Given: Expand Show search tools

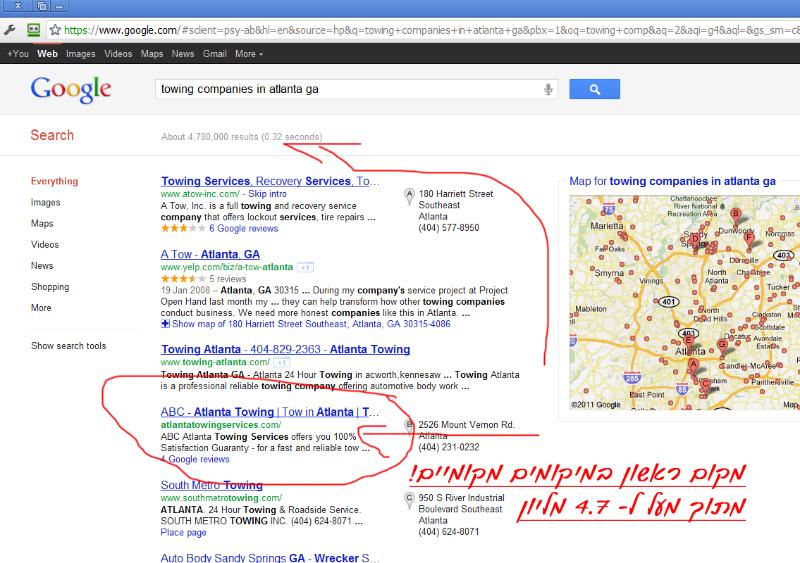Looking at the screenshot, I should pos(68,346).
